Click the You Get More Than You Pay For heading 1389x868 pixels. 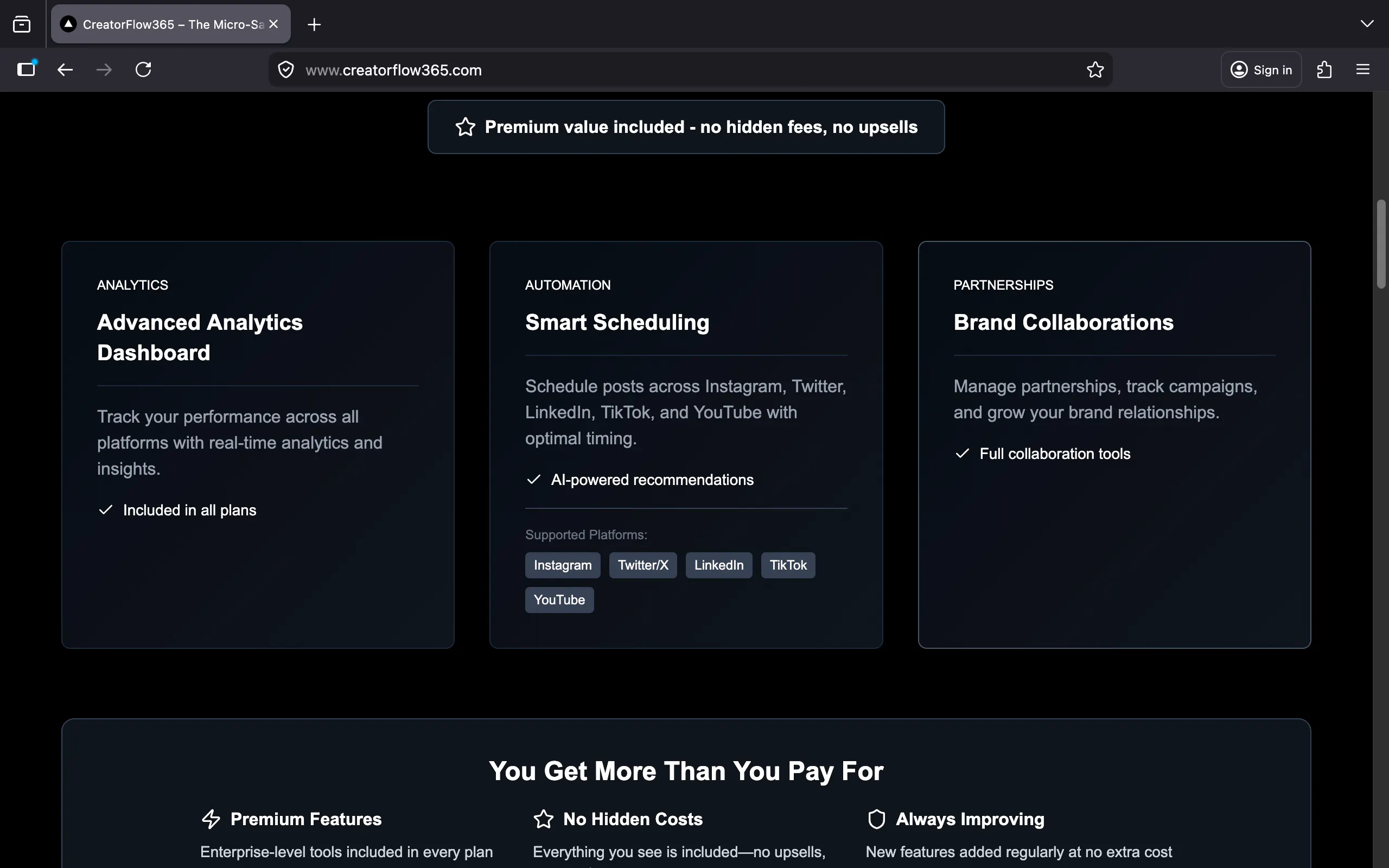pyautogui.click(x=686, y=771)
